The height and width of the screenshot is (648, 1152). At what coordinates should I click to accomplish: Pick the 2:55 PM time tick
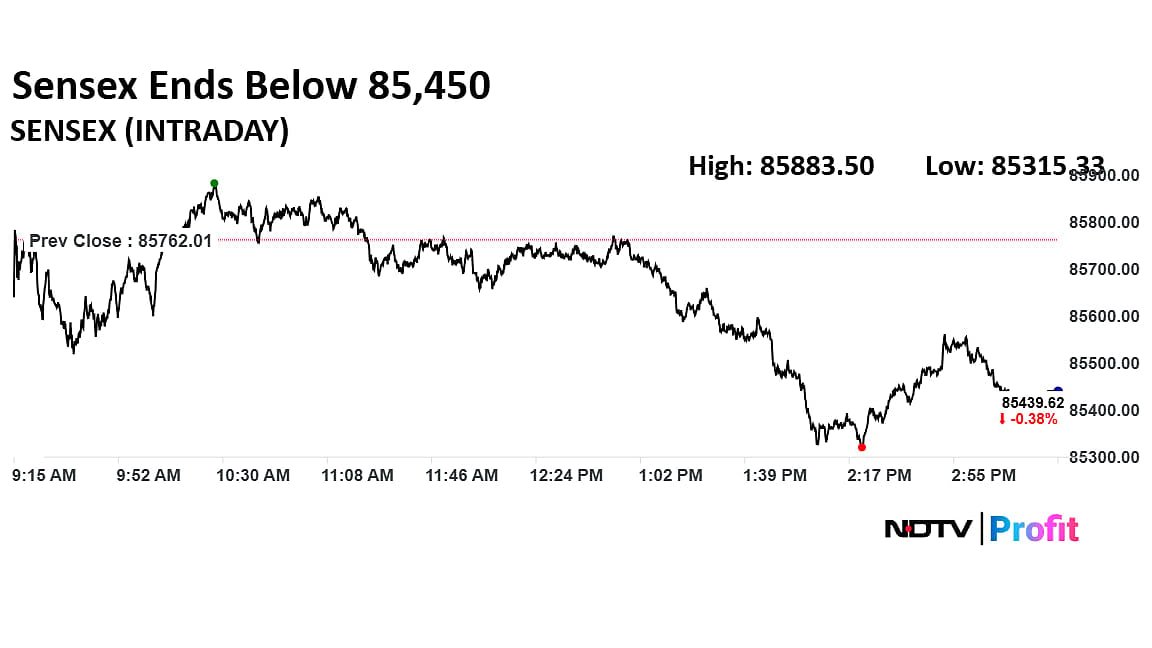coord(984,476)
